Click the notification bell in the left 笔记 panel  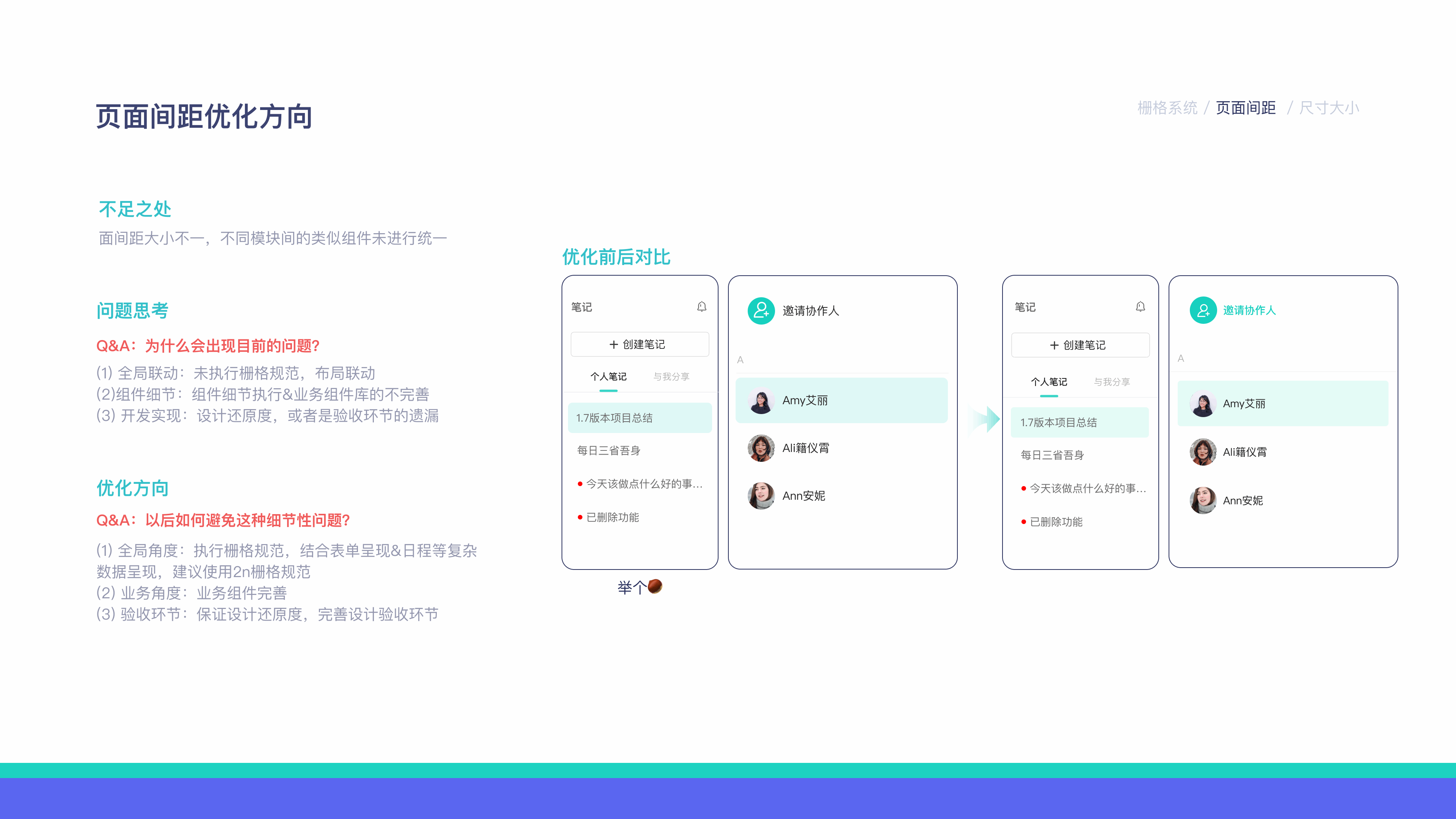(x=703, y=307)
